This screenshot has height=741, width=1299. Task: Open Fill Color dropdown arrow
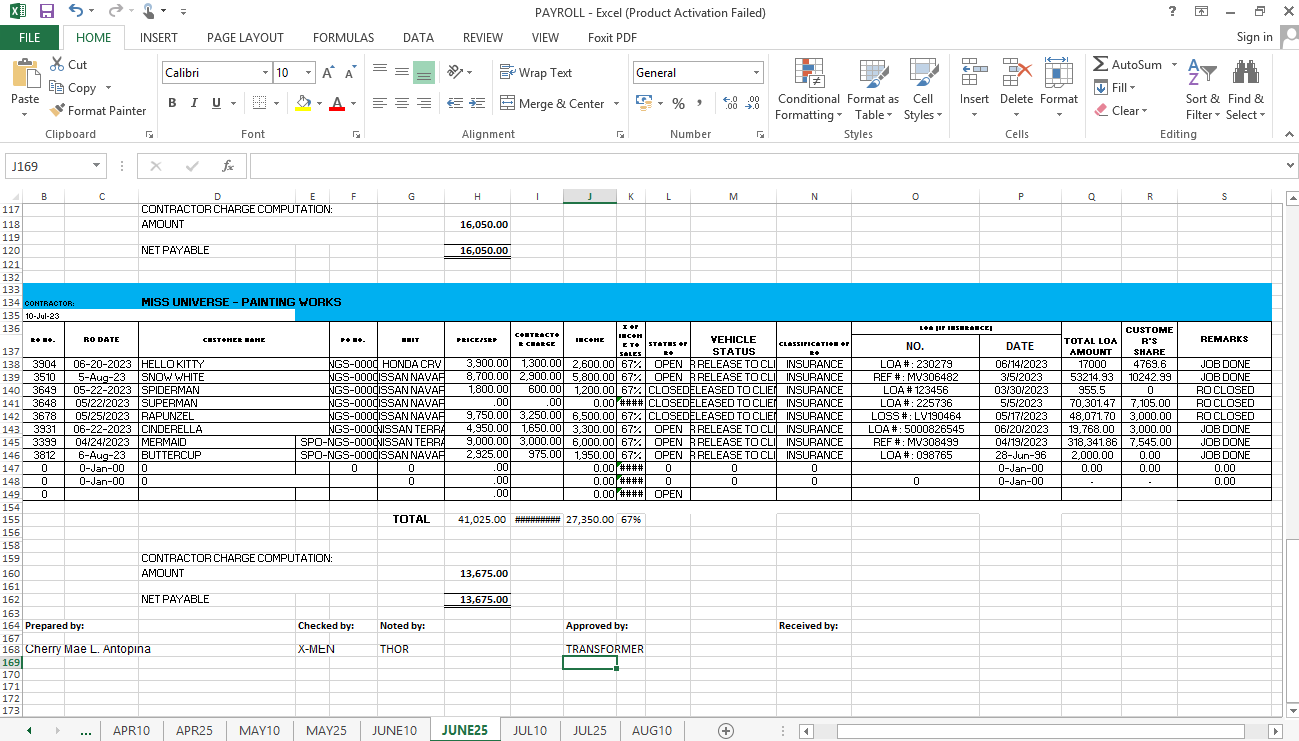pos(319,103)
